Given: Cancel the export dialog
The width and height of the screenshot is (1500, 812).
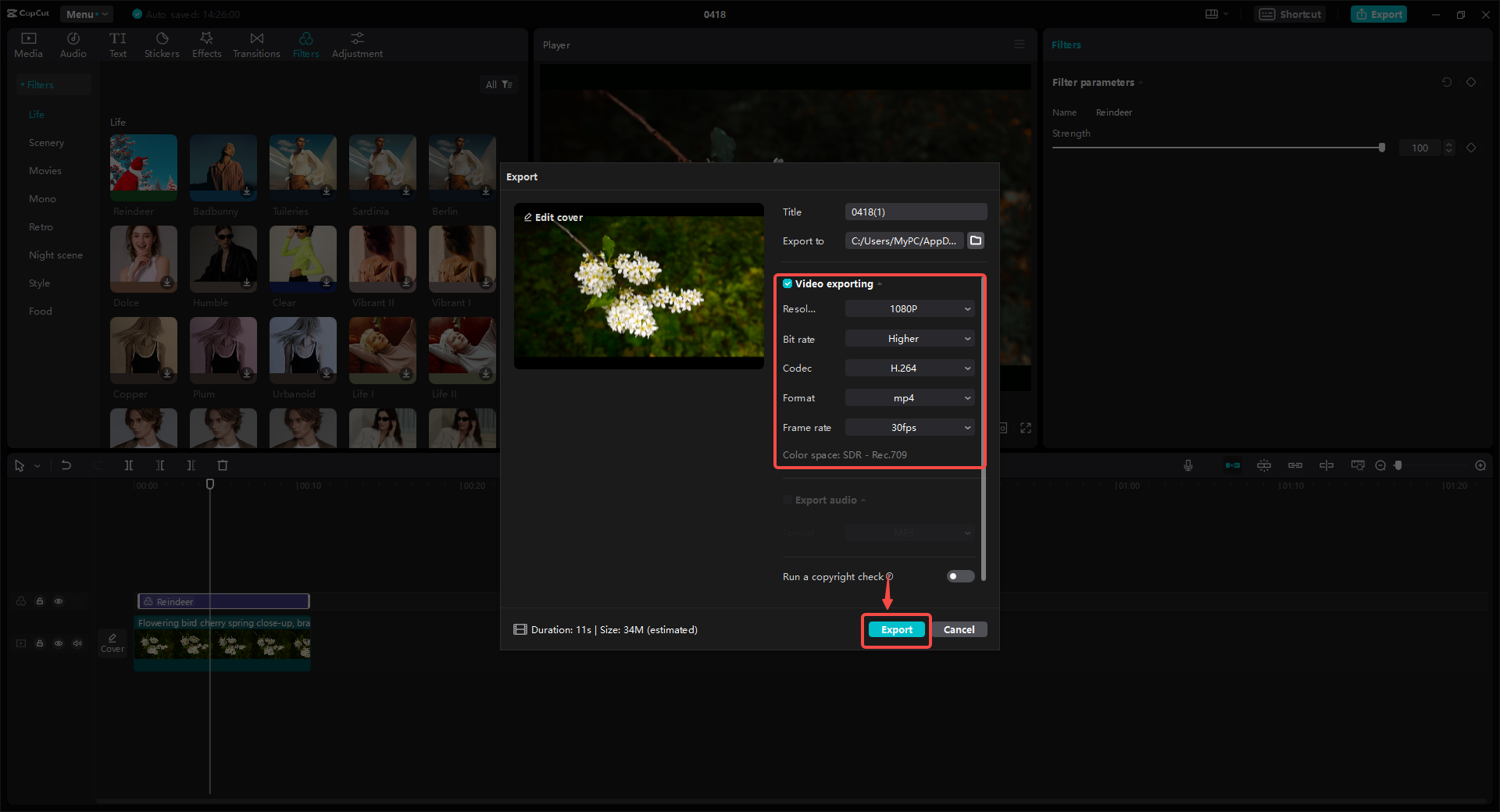Looking at the screenshot, I should (x=959, y=629).
